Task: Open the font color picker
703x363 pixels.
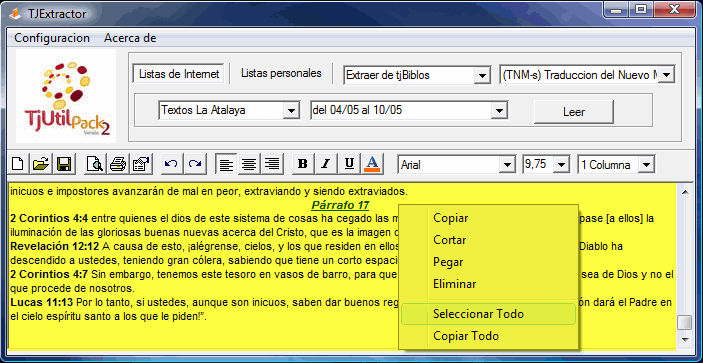Action: 373,164
